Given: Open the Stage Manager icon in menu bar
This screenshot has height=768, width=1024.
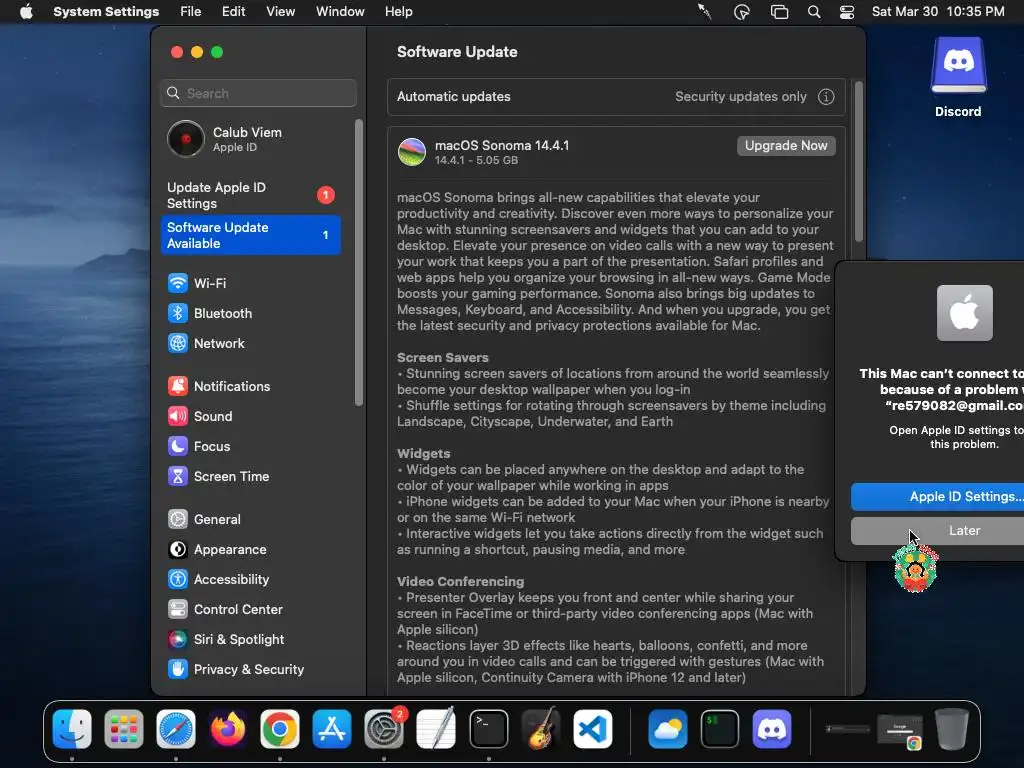Looking at the screenshot, I should [779, 12].
